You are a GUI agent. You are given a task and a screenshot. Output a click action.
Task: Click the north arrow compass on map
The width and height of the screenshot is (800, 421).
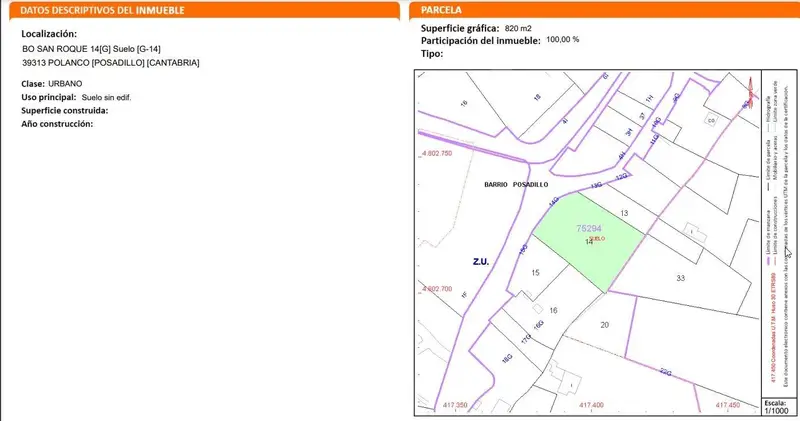tap(751, 92)
